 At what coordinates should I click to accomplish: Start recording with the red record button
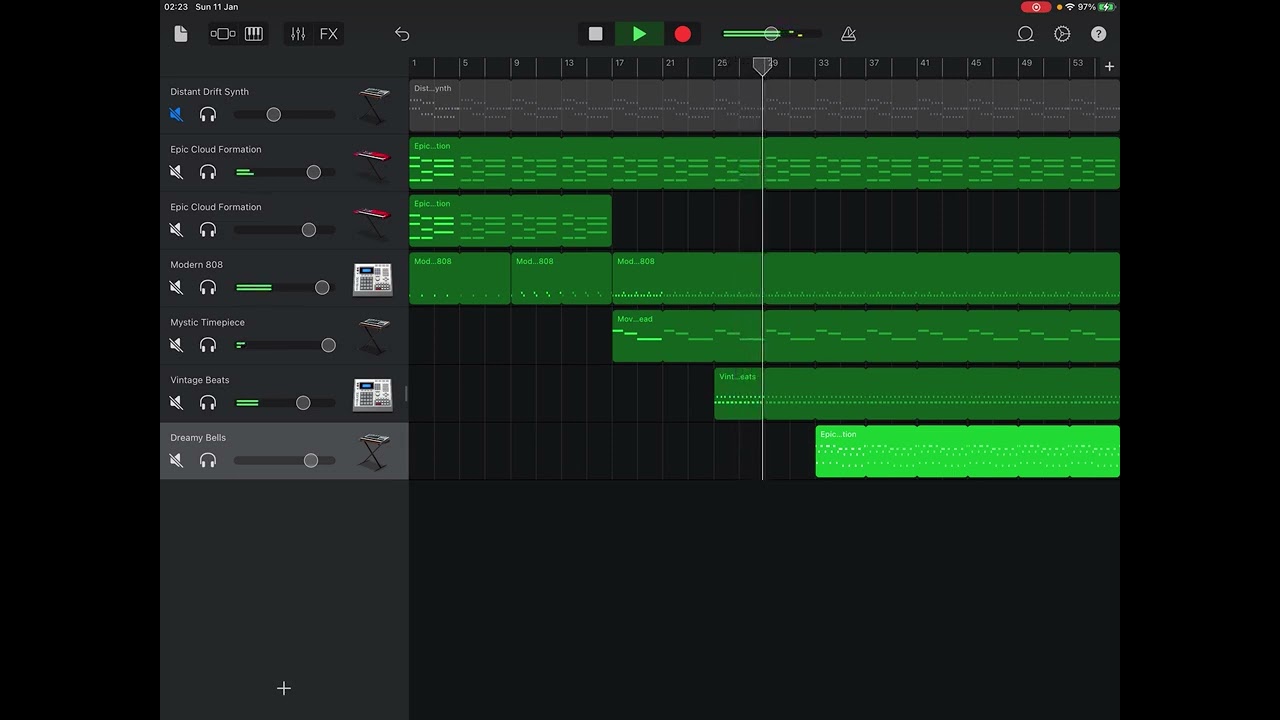682,34
